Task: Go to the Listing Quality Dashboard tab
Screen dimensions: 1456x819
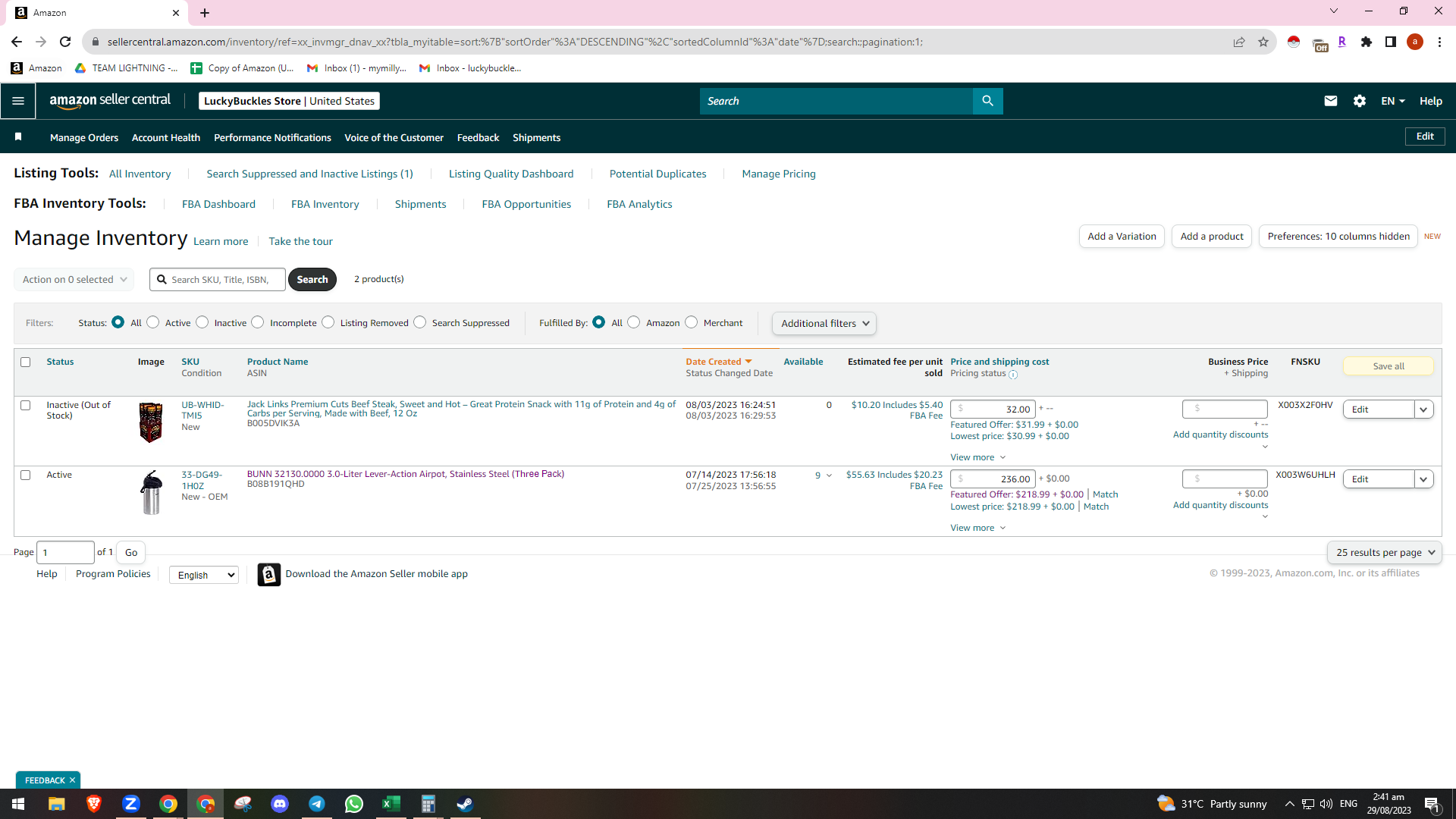Action: [511, 174]
